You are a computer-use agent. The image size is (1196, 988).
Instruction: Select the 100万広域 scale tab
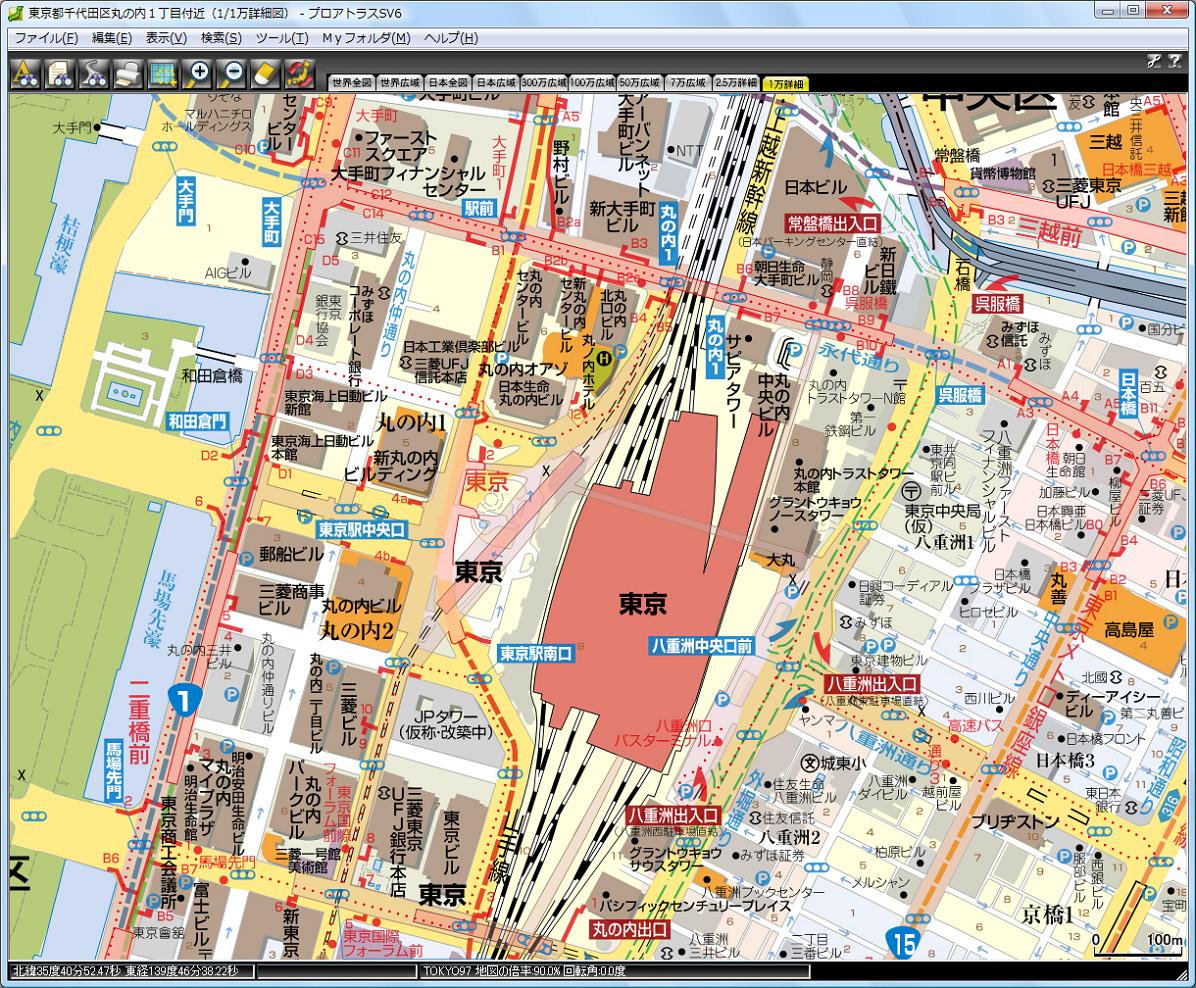[592, 82]
